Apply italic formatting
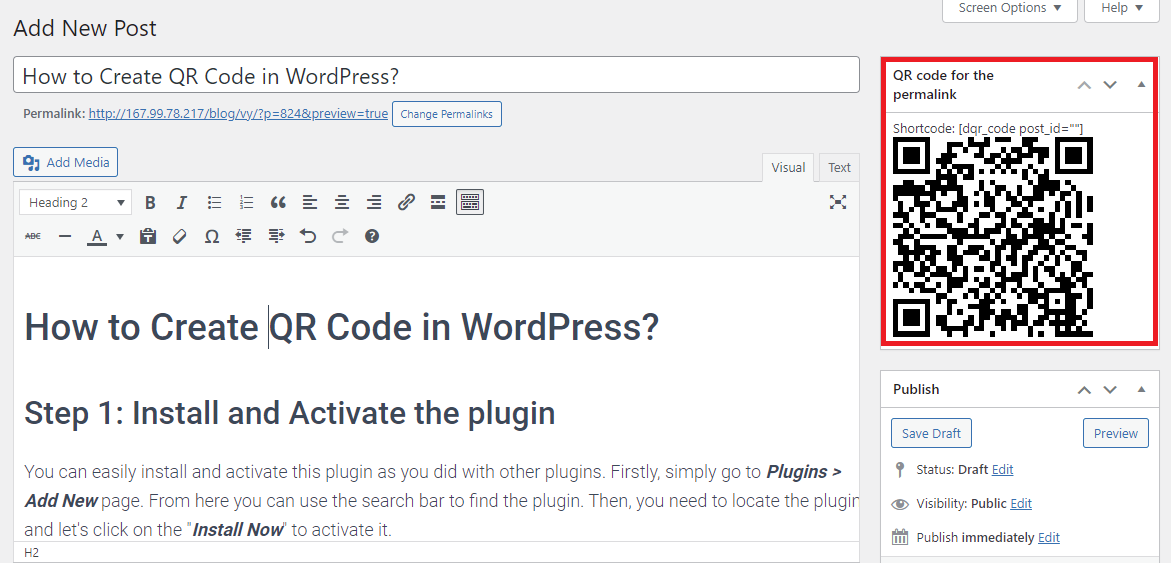The width and height of the screenshot is (1171, 563). (x=182, y=203)
